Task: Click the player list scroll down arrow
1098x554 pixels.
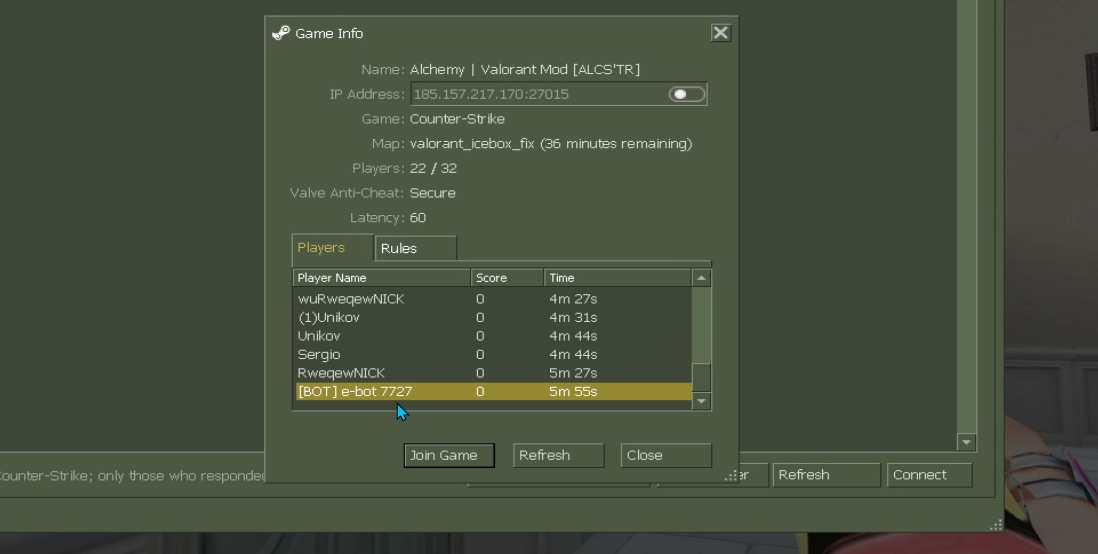Action: point(702,401)
